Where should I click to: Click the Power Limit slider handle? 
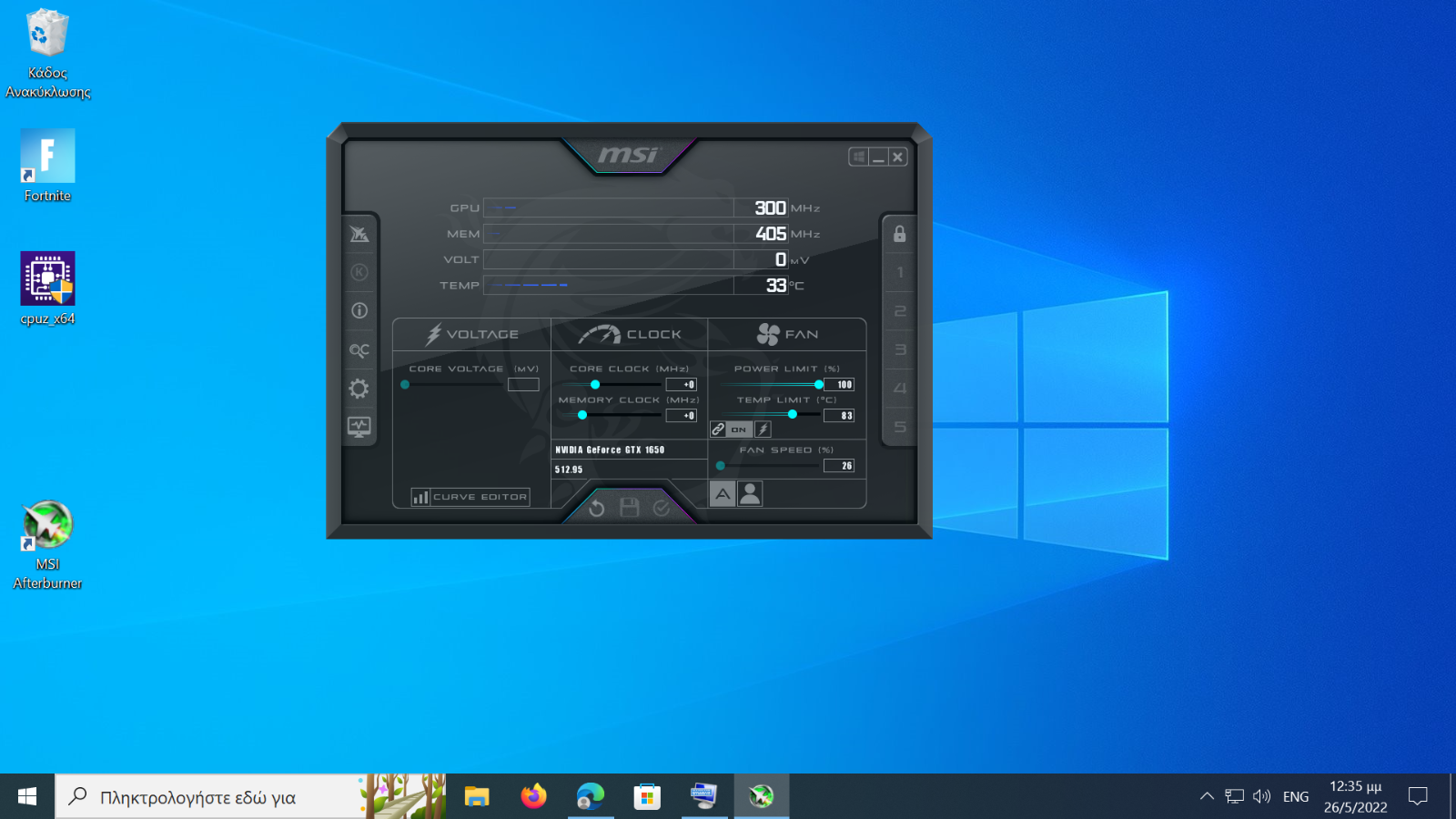tap(819, 385)
